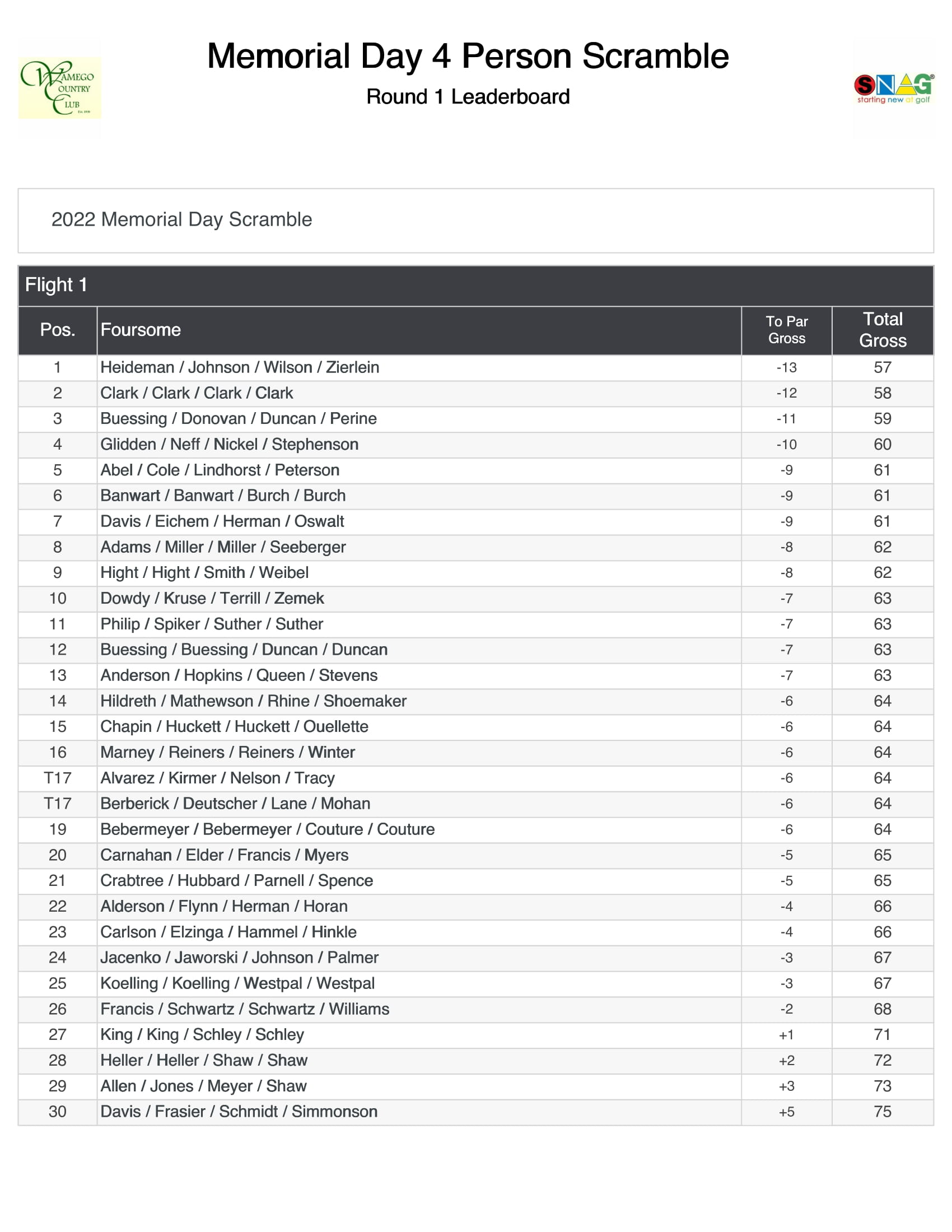
Task: Select the Round 1 Leaderboard subtitle
Action: coord(468,97)
